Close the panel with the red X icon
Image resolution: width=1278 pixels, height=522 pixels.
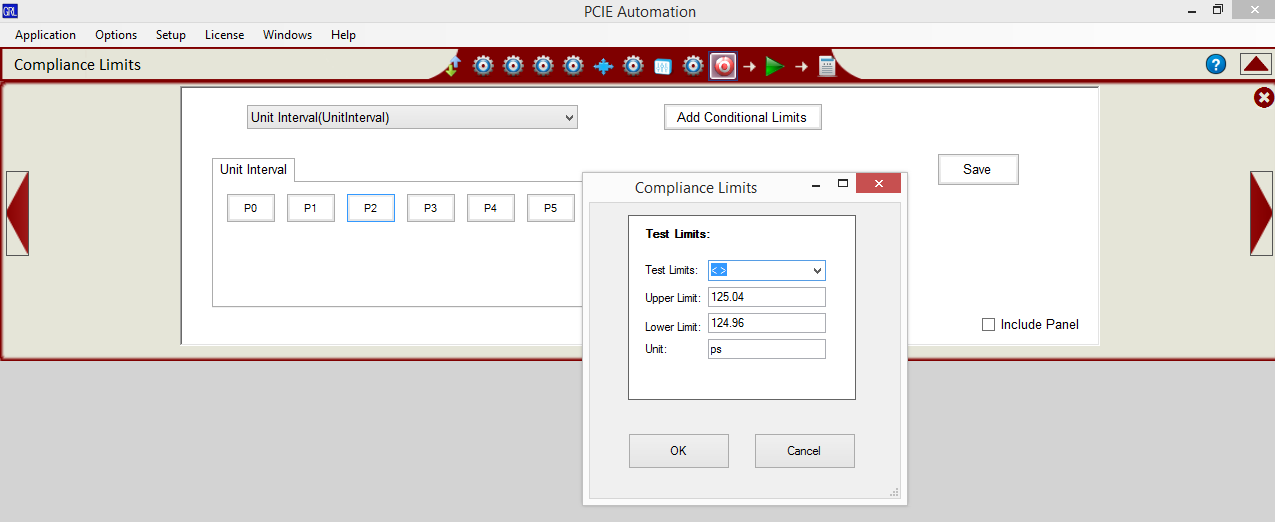1264,97
